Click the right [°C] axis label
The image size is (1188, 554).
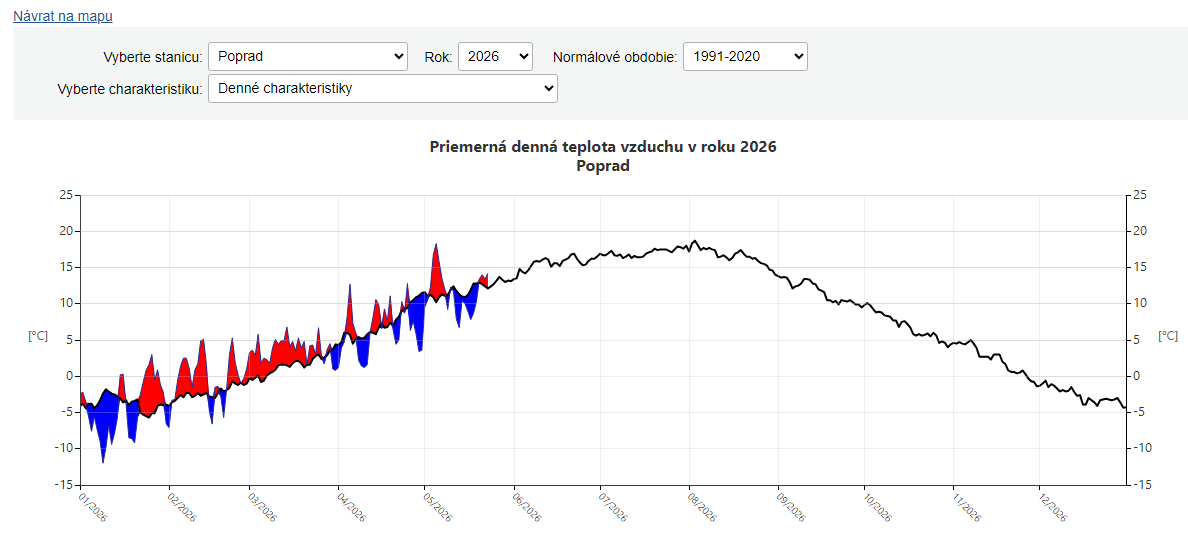point(1168,335)
